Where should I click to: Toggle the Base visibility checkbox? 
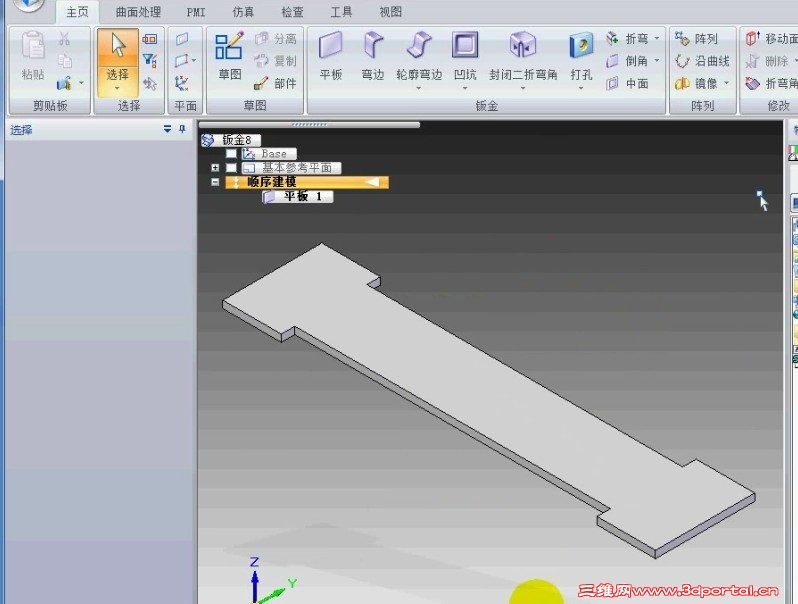pyautogui.click(x=231, y=153)
